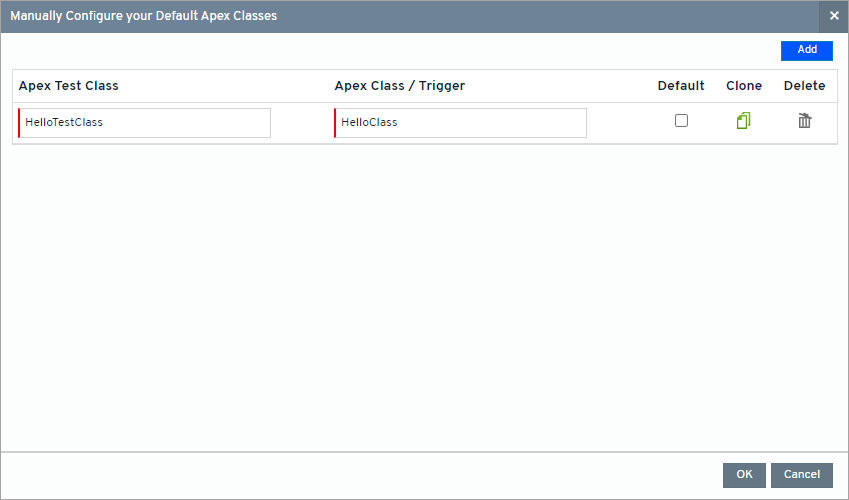
Task: Click the dialog title text
Action: (144, 16)
